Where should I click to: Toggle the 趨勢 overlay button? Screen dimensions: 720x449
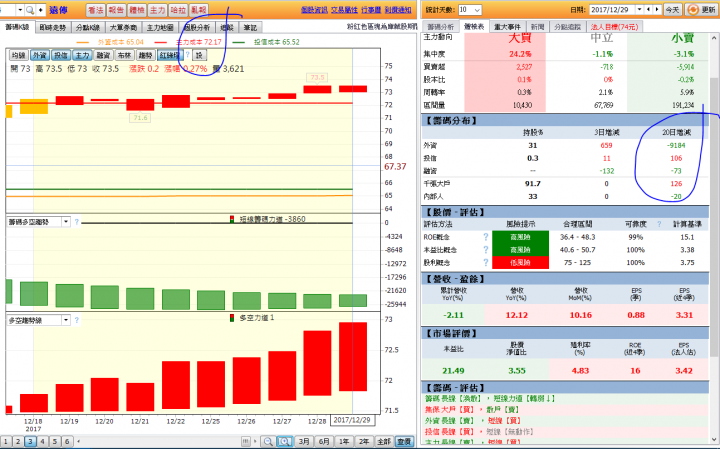pos(145,55)
